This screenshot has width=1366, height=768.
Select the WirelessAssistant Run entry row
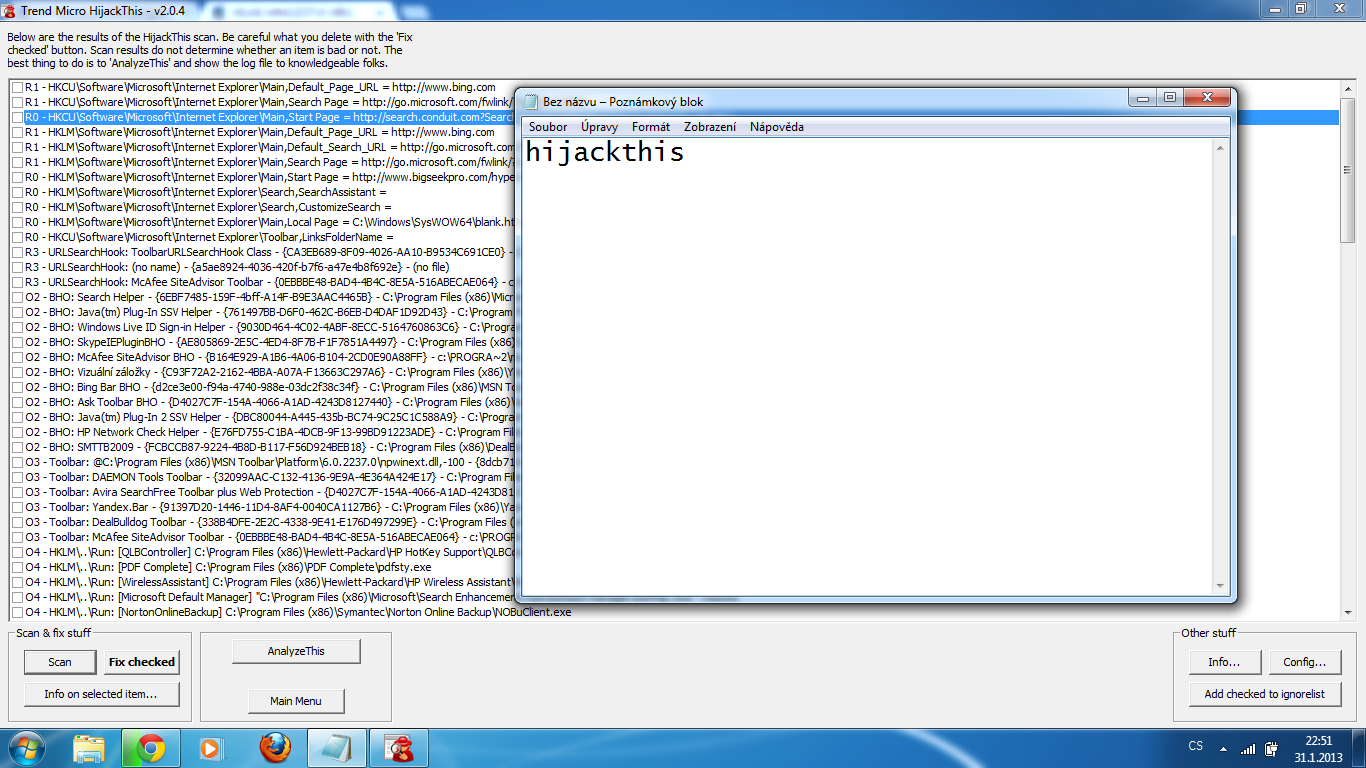pos(268,582)
